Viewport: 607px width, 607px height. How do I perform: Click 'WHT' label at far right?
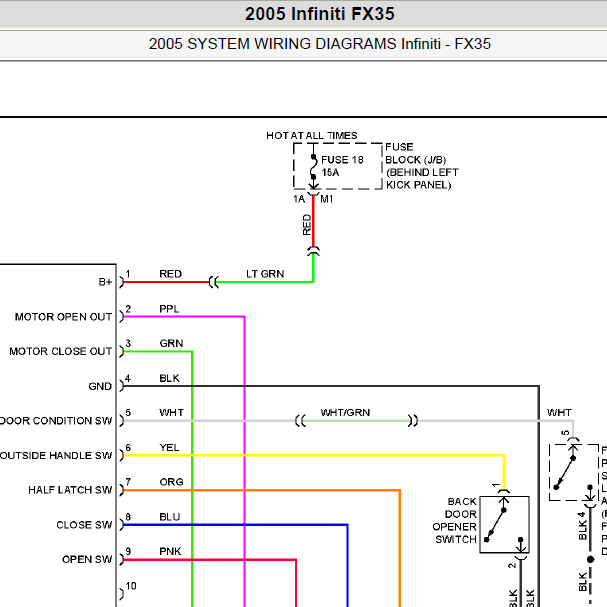point(559,412)
